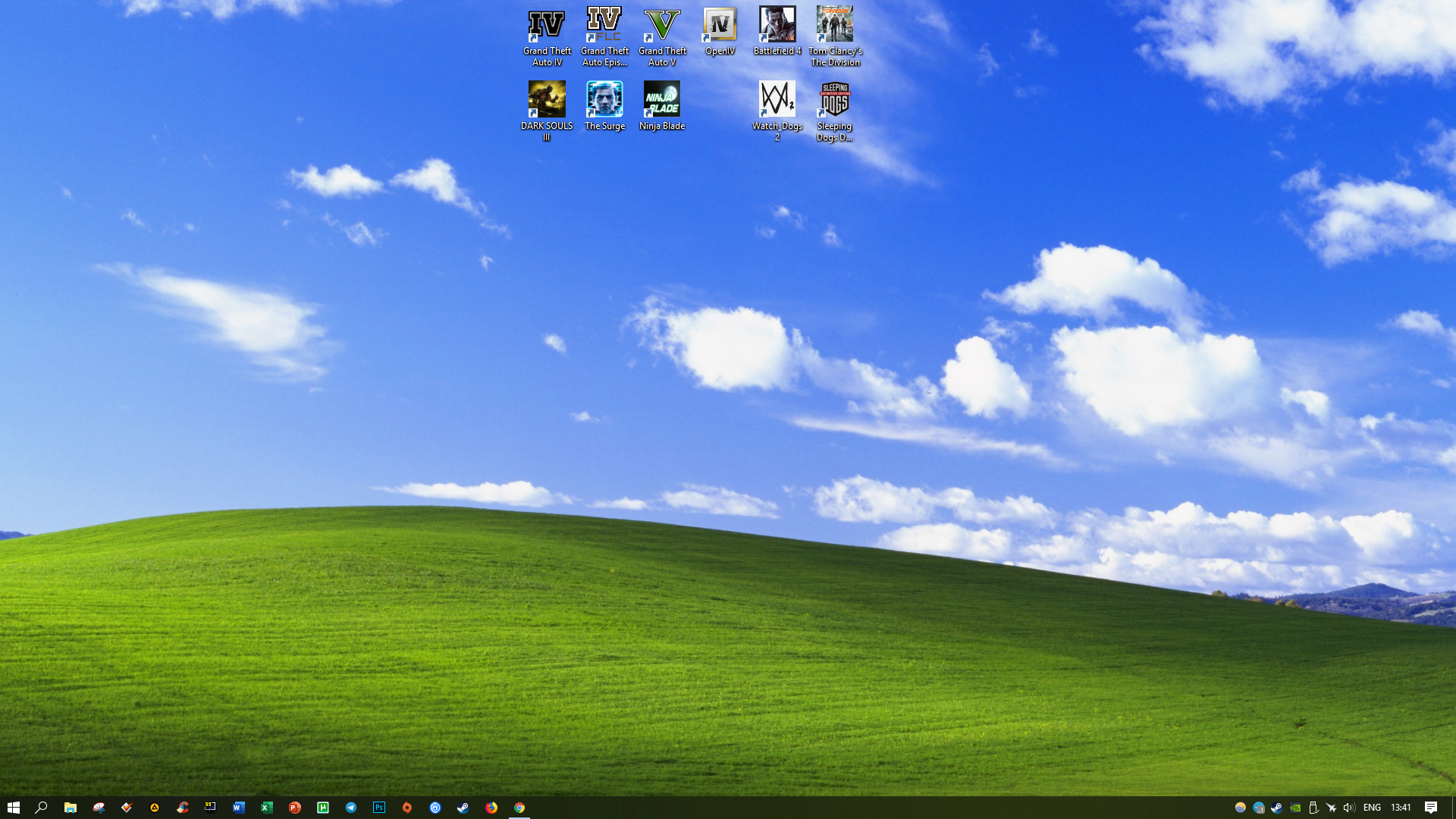Select Tom Clancy's The Division shortcut
The image size is (1456, 819).
tap(835, 36)
